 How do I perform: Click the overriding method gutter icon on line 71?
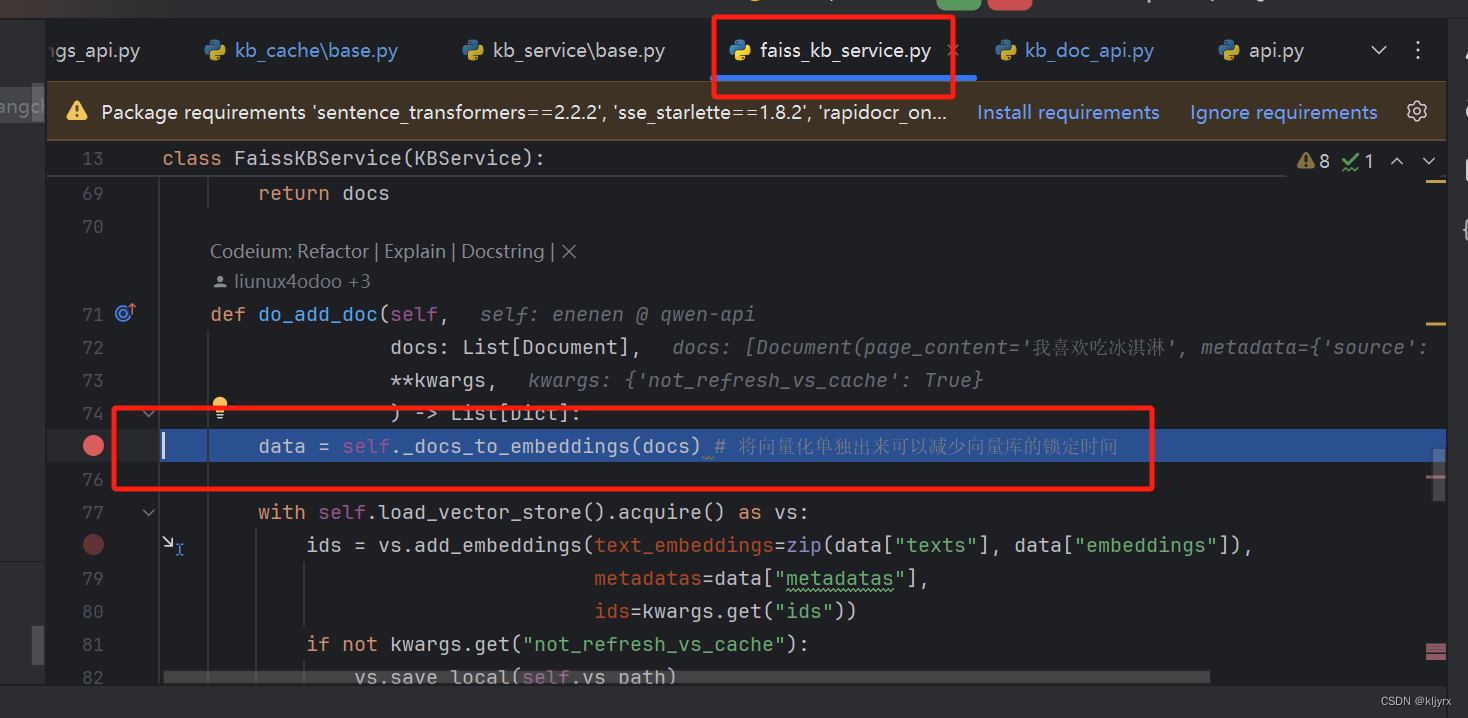pos(124,313)
